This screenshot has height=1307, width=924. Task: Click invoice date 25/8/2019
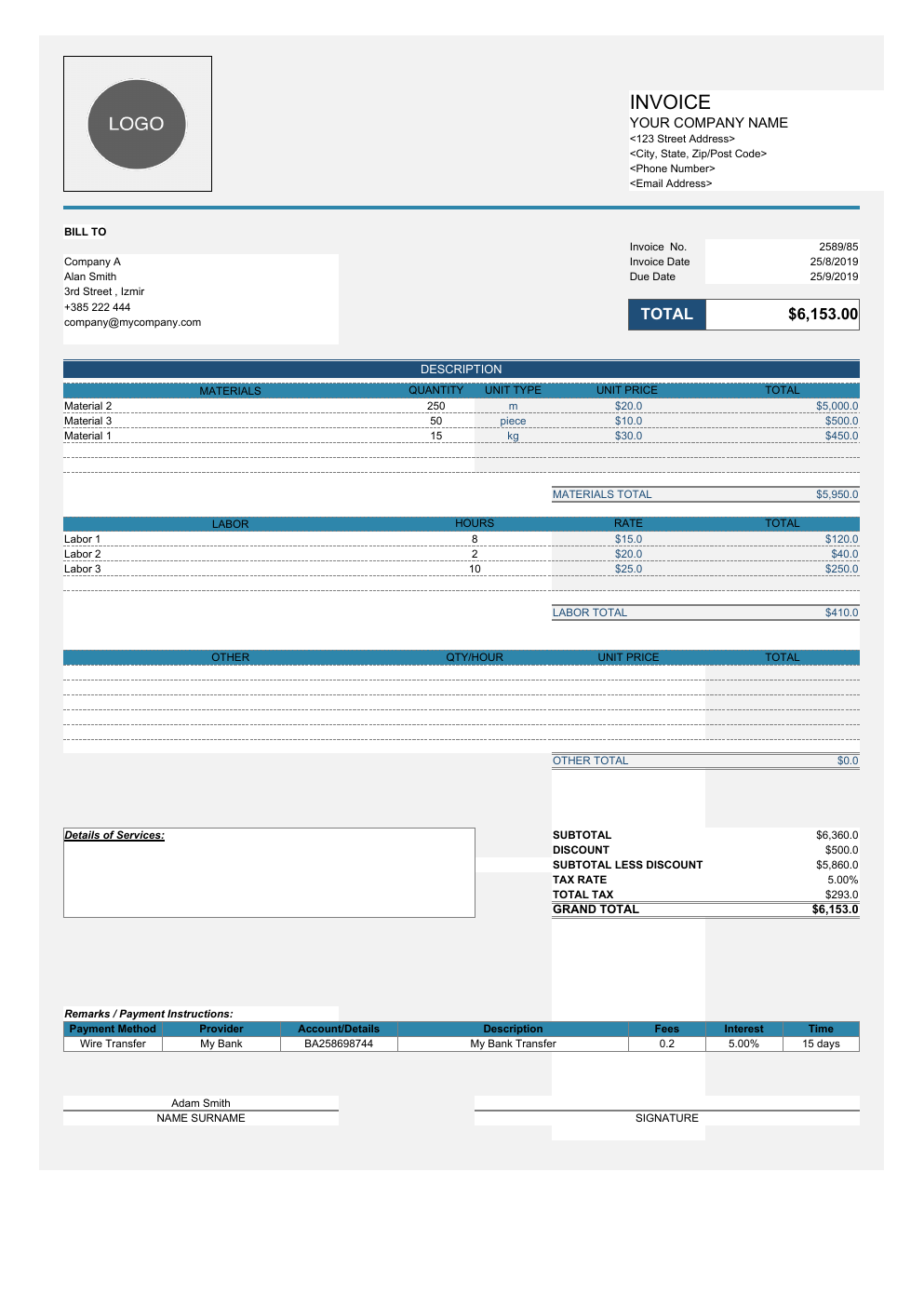[x=834, y=262]
